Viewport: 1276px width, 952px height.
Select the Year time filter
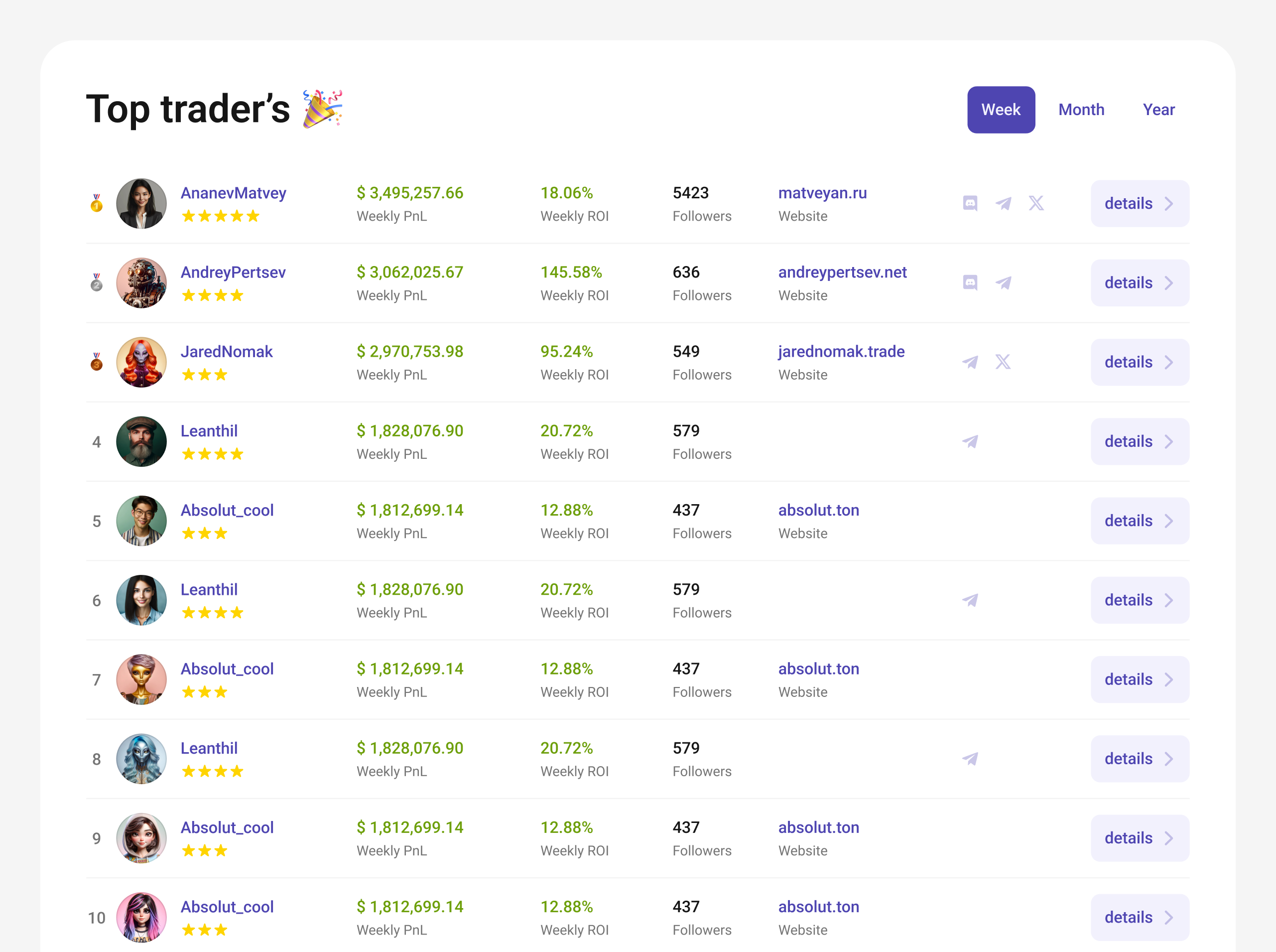pos(1159,110)
